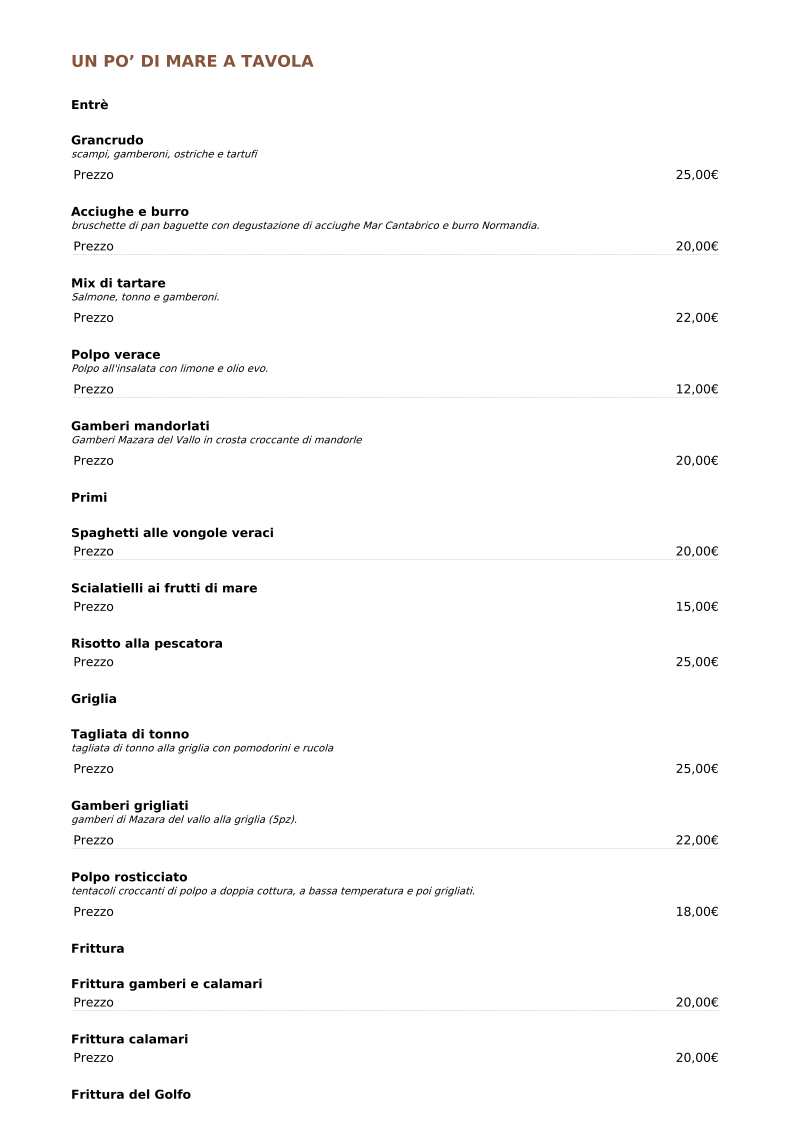Select 'Scialatielli ai frutti di mare'
This screenshot has width=793, height=1122.
pos(164,588)
